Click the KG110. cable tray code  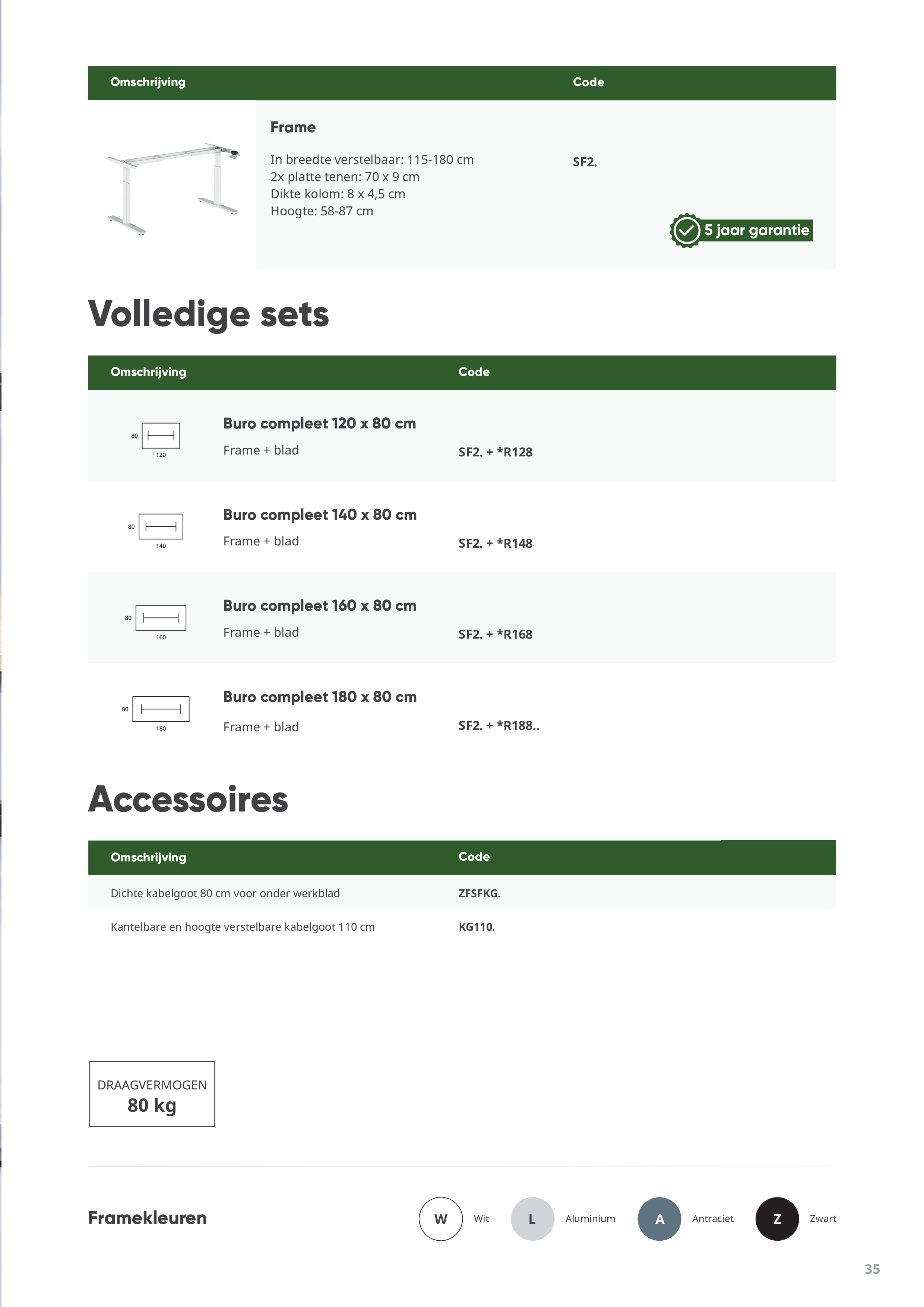[477, 927]
